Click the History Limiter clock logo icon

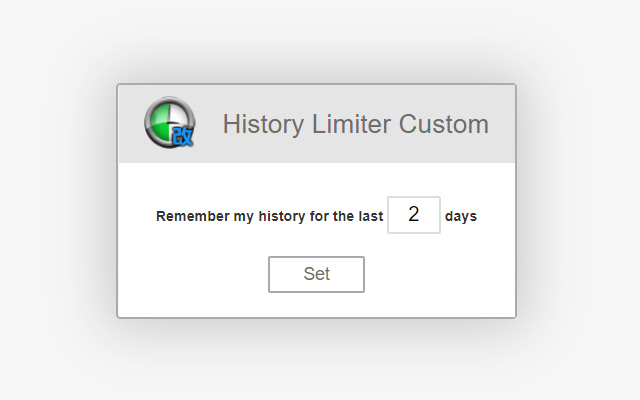[x=169, y=122]
